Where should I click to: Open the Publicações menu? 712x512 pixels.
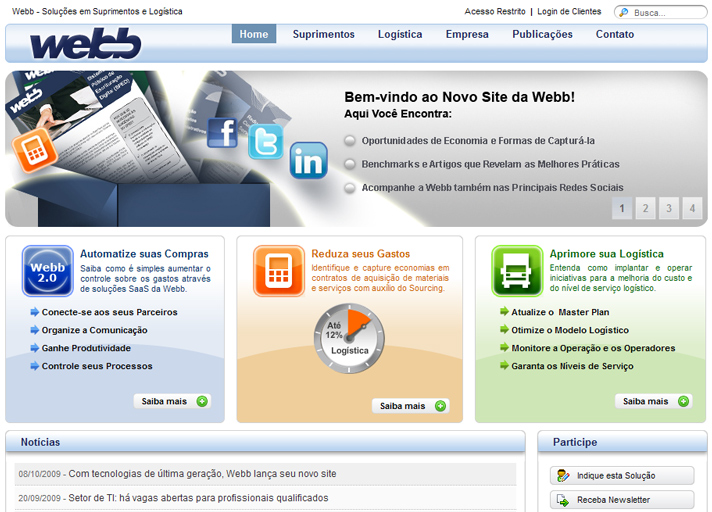542,34
